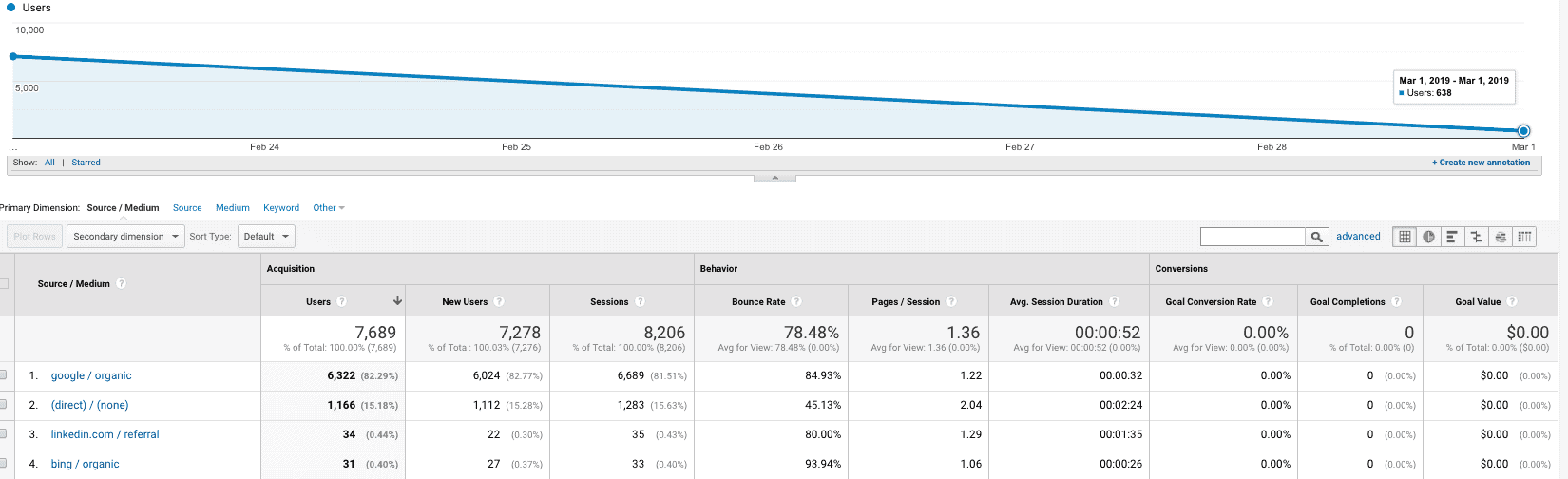
Task: Tick the checkbox for (direct) / (none) row
Action: tap(3, 405)
